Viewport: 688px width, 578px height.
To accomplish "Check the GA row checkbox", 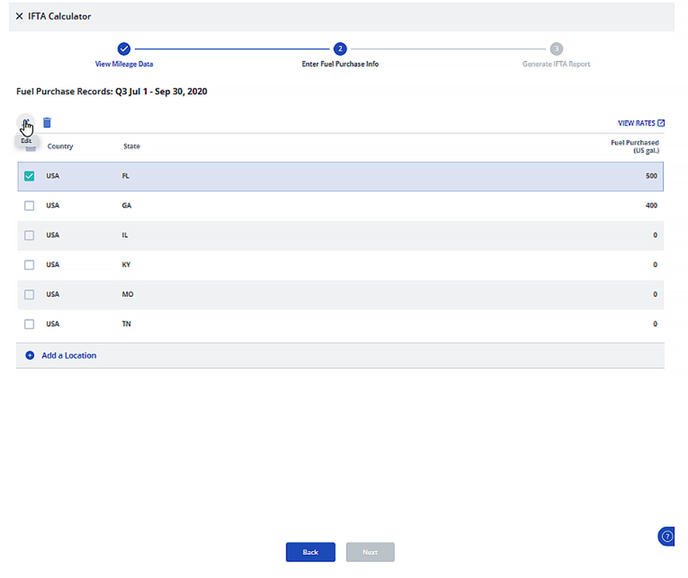I will 29,205.
